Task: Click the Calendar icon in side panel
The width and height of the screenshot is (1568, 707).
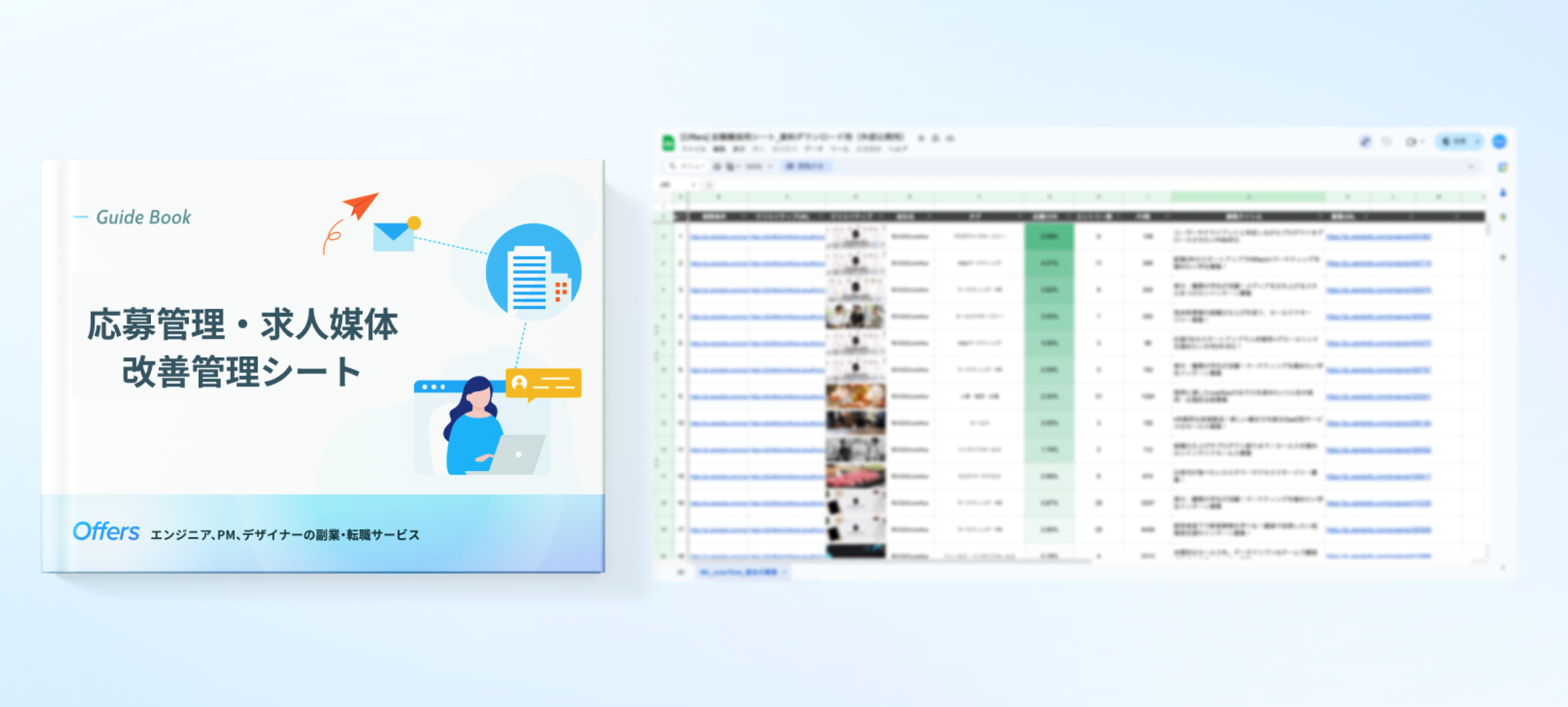Action: pos(1503,167)
